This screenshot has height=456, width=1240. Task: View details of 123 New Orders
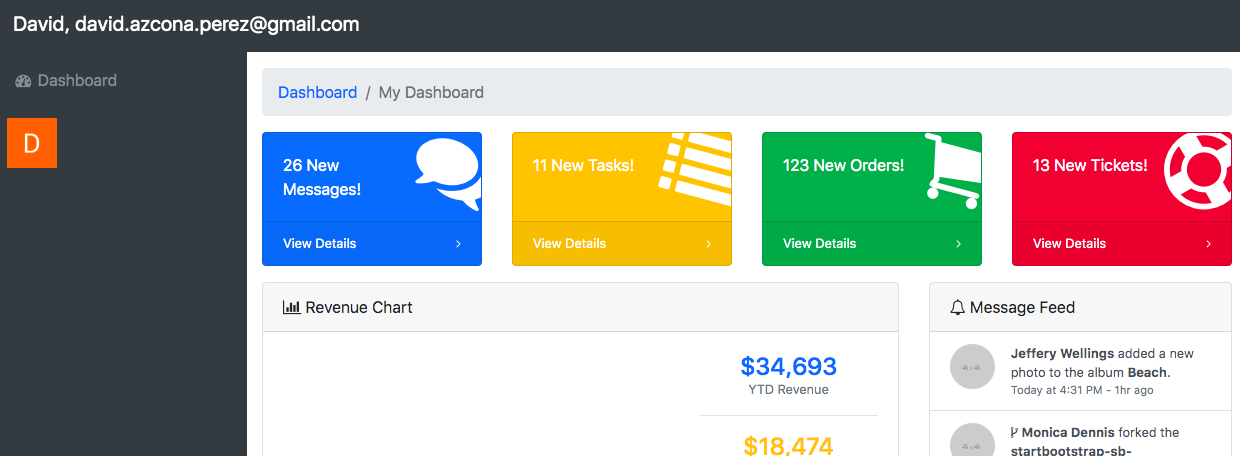click(872, 243)
